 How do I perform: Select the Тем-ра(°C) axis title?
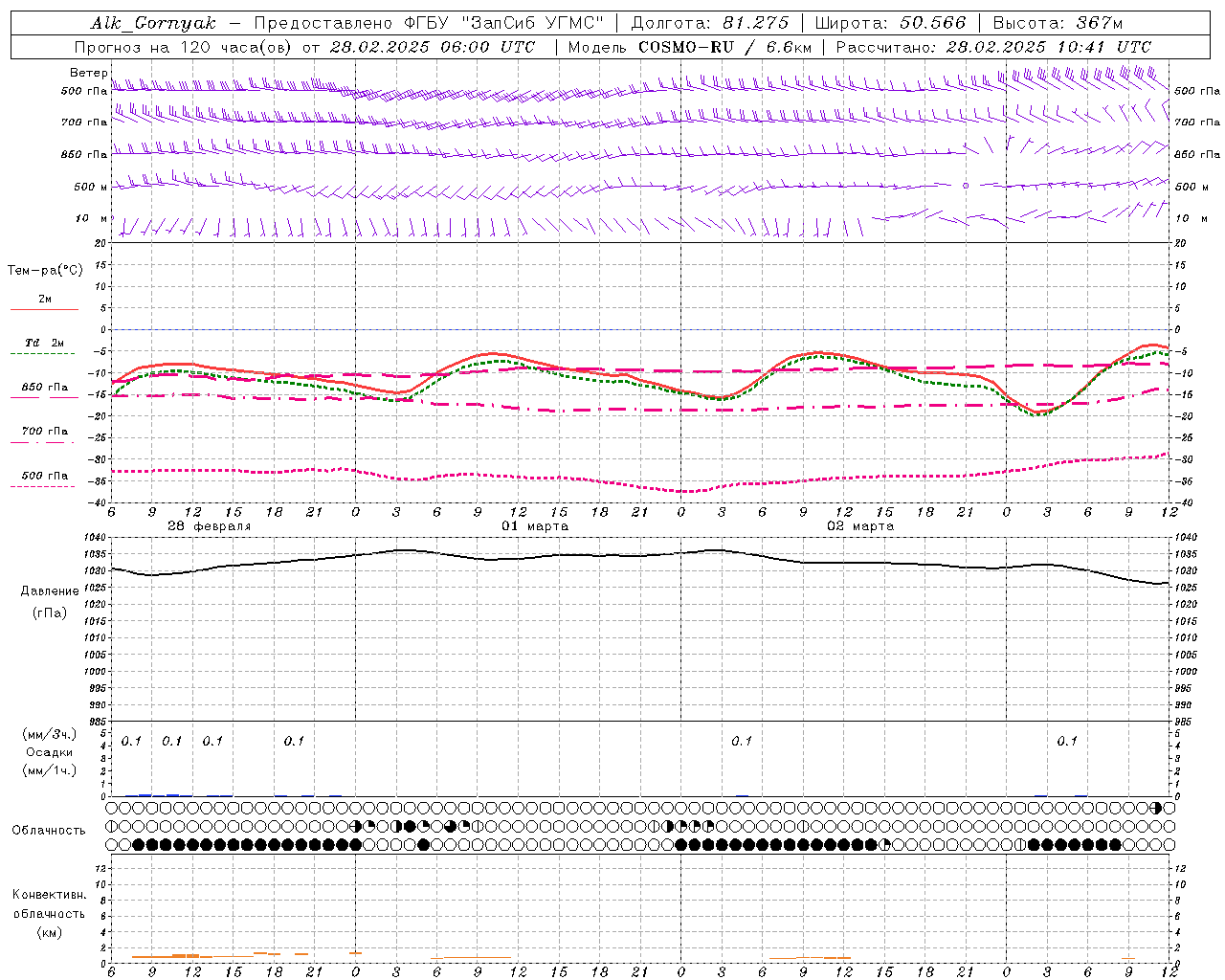pos(45,271)
